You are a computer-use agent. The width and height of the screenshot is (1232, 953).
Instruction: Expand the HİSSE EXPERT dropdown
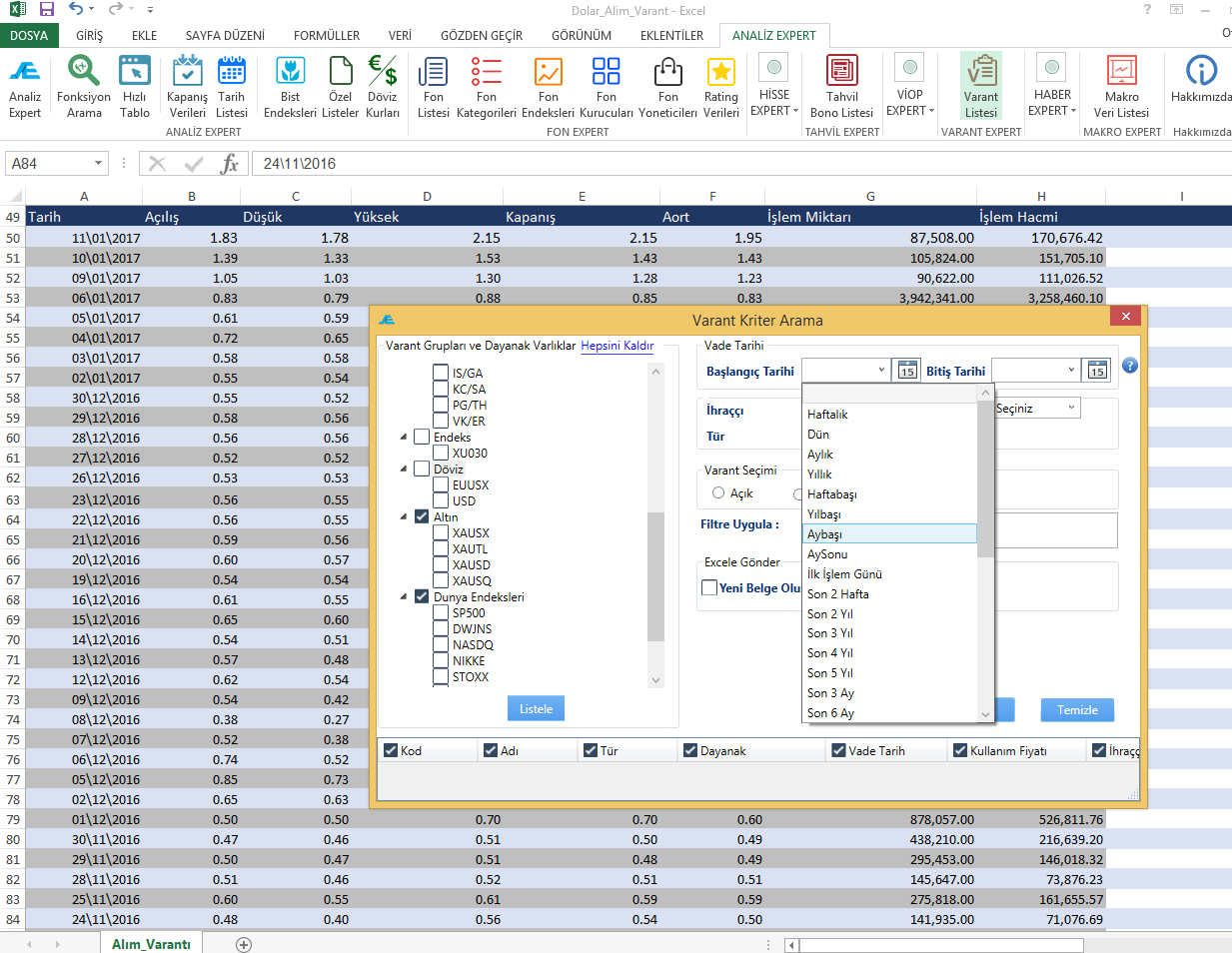click(x=774, y=87)
